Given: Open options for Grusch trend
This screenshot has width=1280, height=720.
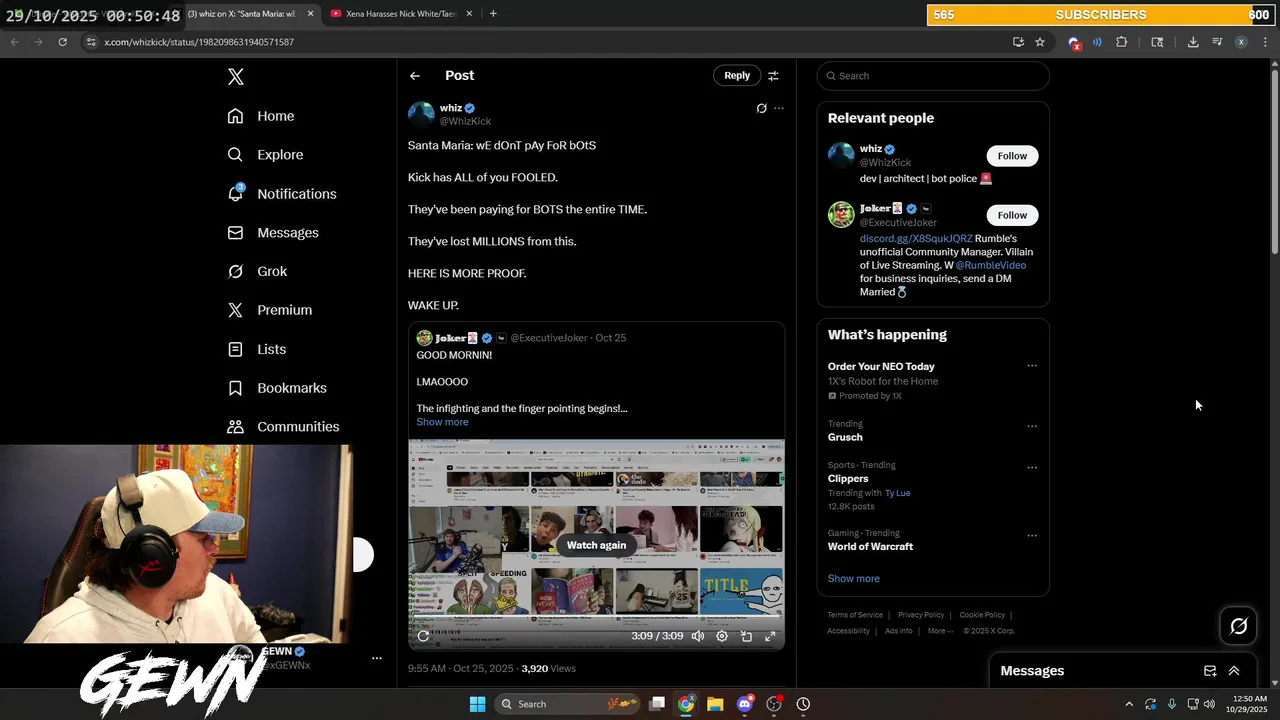Looking at the screenshot, I should coord(1032,426).
